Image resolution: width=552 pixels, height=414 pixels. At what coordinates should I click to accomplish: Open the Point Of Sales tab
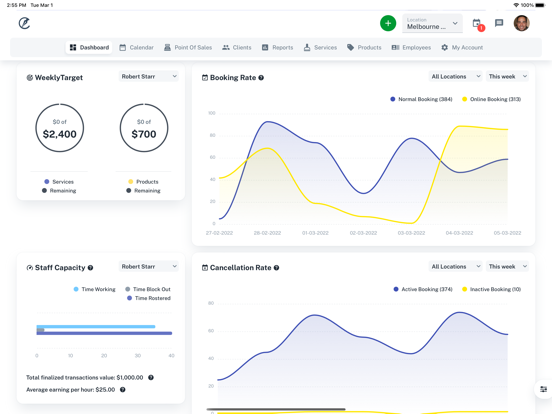(188, 48)
